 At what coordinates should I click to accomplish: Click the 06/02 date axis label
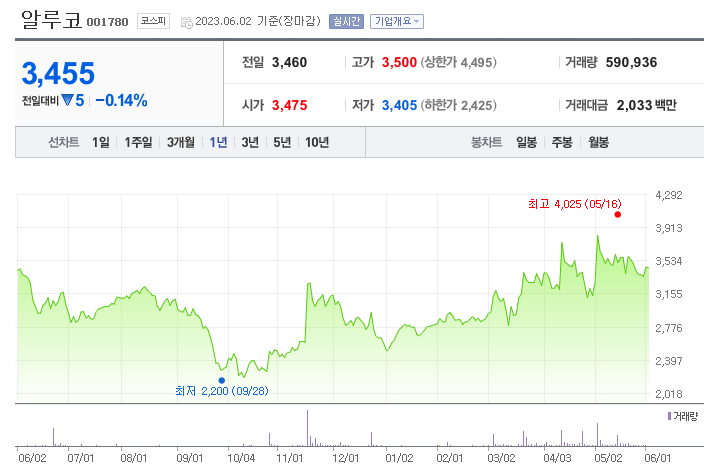click(32, 458)
